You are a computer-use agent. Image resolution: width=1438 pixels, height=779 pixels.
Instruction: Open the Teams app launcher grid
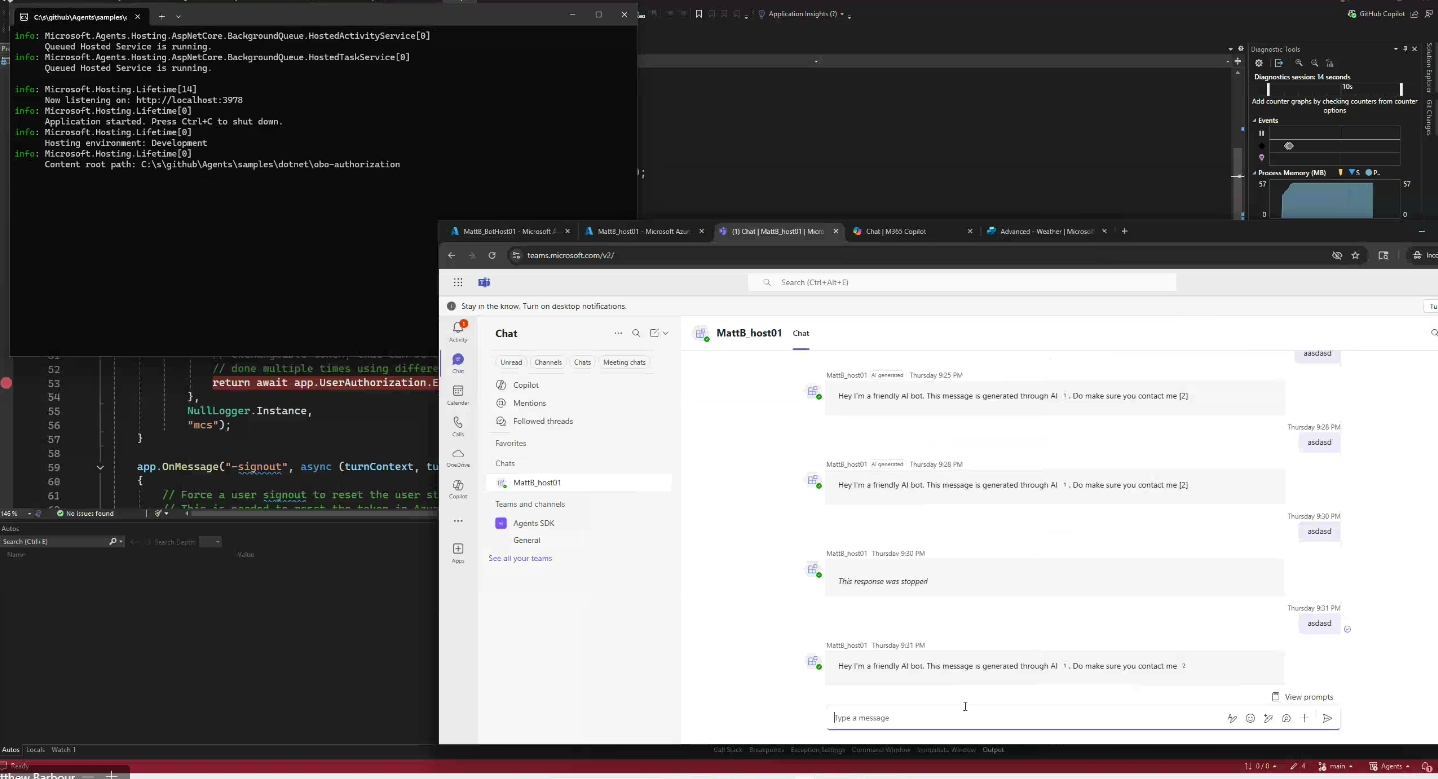(x=457, y=282)
